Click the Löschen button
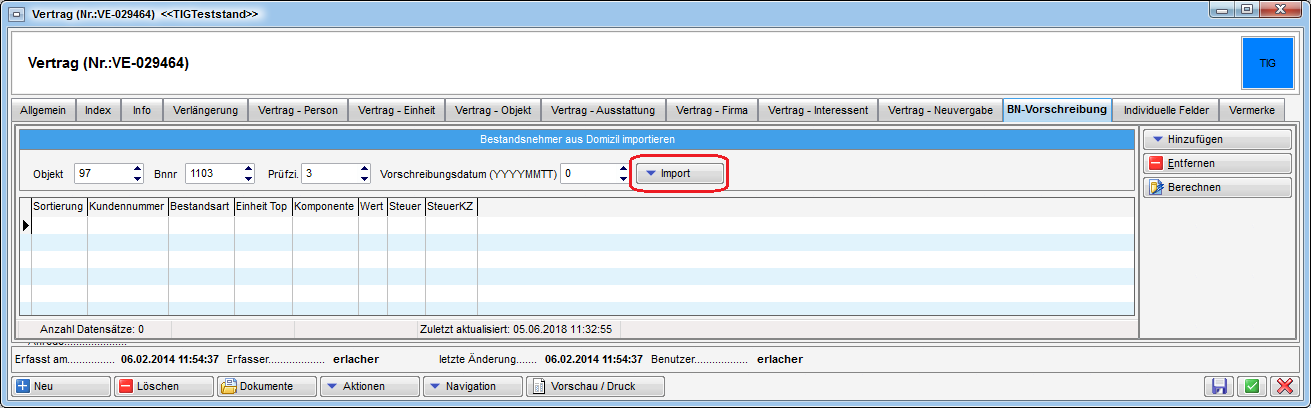Viewport: 1311px width, 408px height. click(164, 386)
